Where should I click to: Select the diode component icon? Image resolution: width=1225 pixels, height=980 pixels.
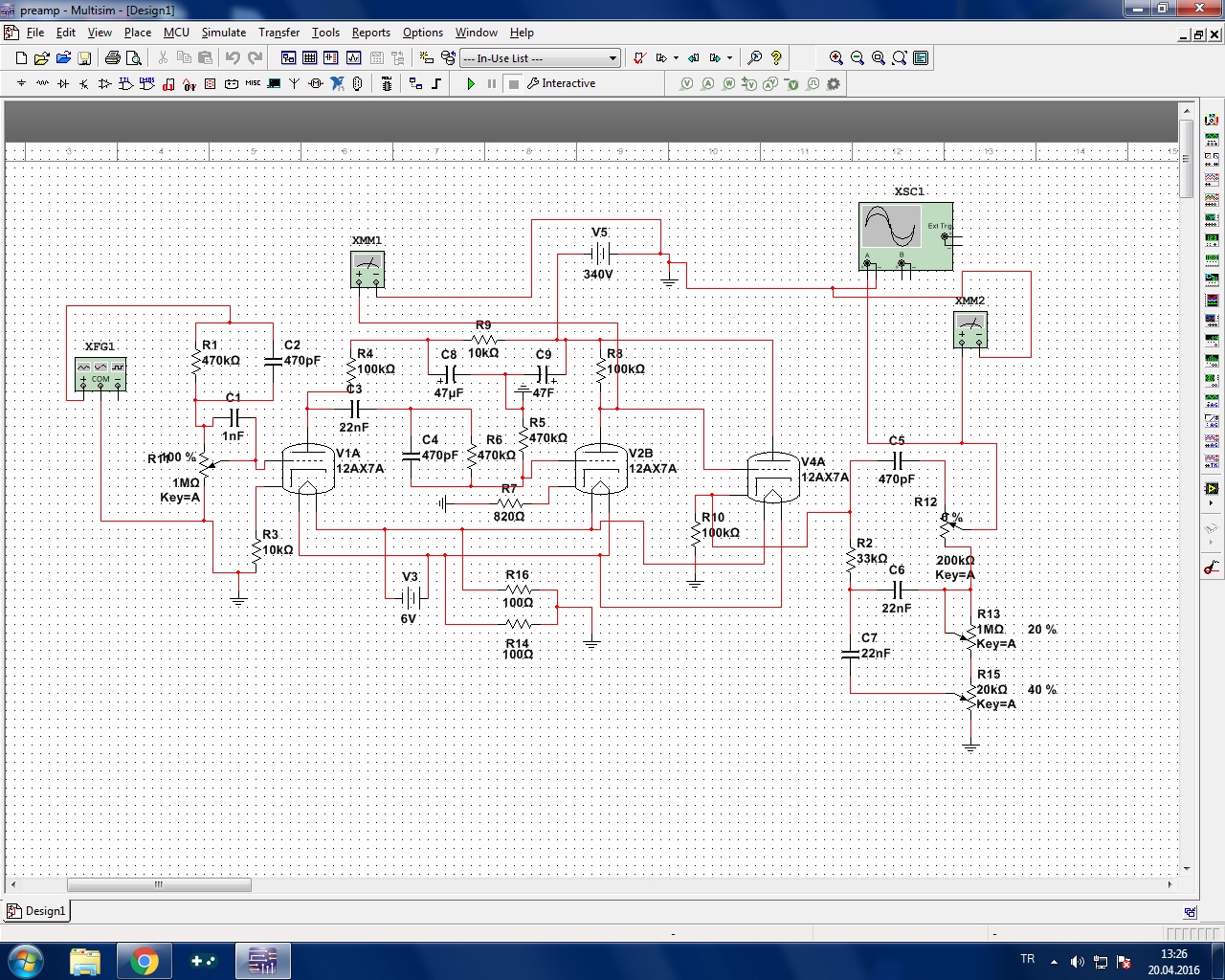[63, 84]
